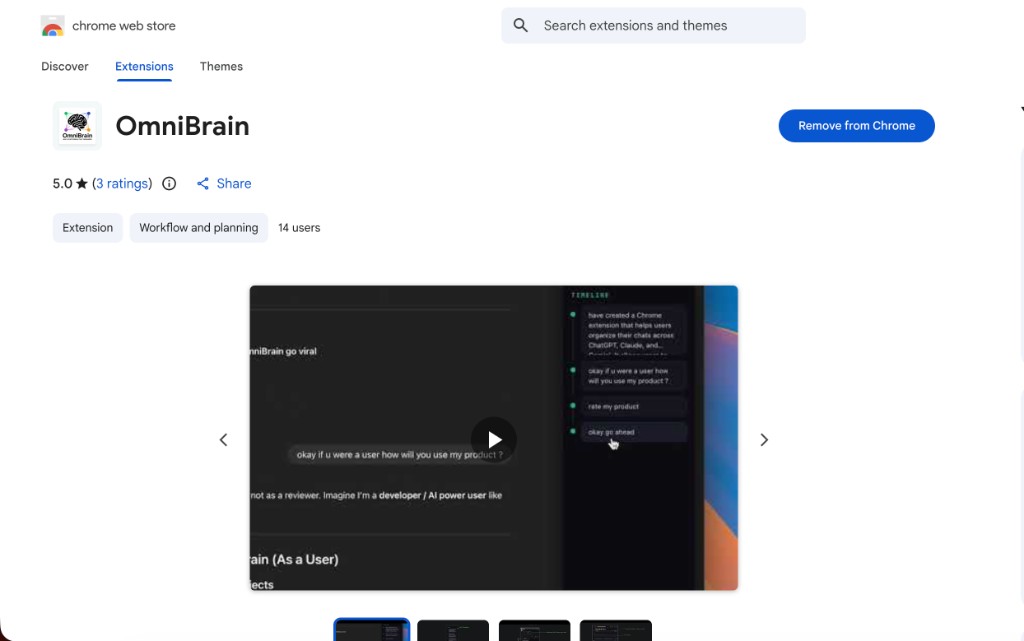The image size is (1024, 641).
Task: Select the first video thumbnail below carousel
Action: [371, 630]
